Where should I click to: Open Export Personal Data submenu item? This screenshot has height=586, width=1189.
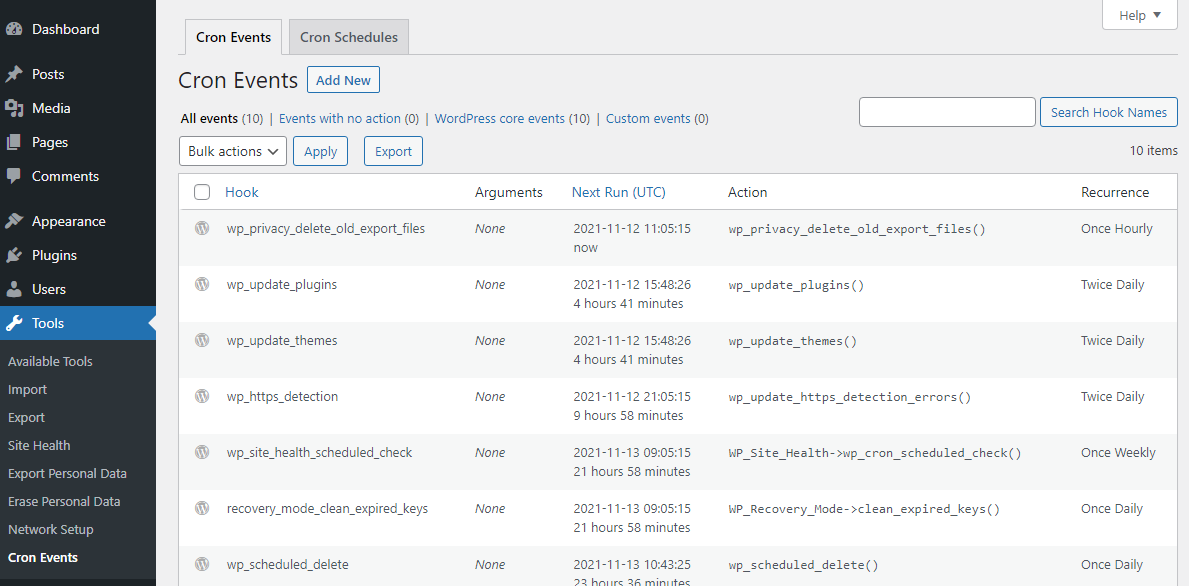pos(67,474)
